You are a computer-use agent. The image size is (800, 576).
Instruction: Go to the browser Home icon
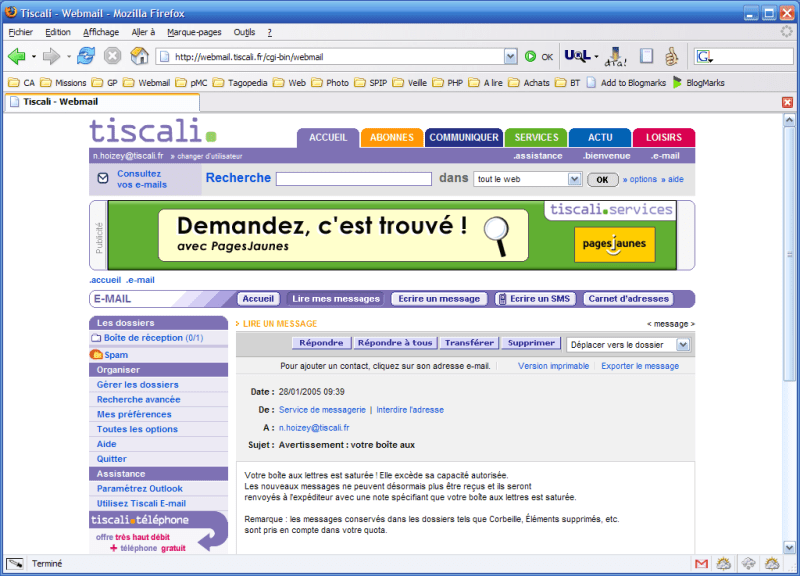(x=139, y=56)
